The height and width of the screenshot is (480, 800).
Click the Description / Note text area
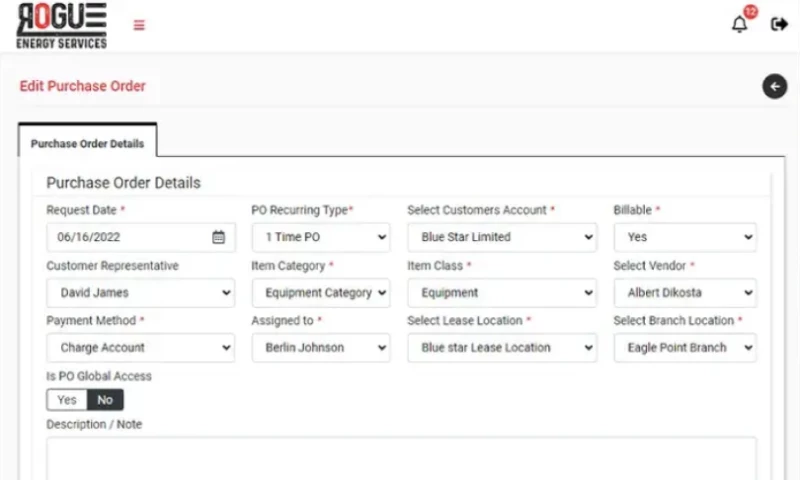[402, 458]
